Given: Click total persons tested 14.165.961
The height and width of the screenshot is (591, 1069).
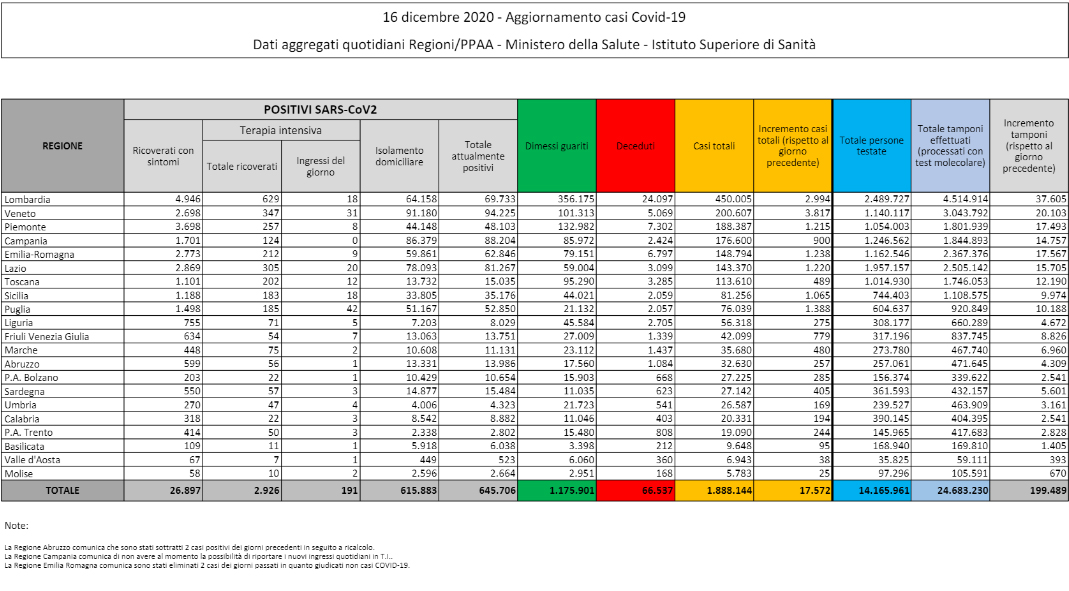Looking at the screenshot, I should coord(872,490).
